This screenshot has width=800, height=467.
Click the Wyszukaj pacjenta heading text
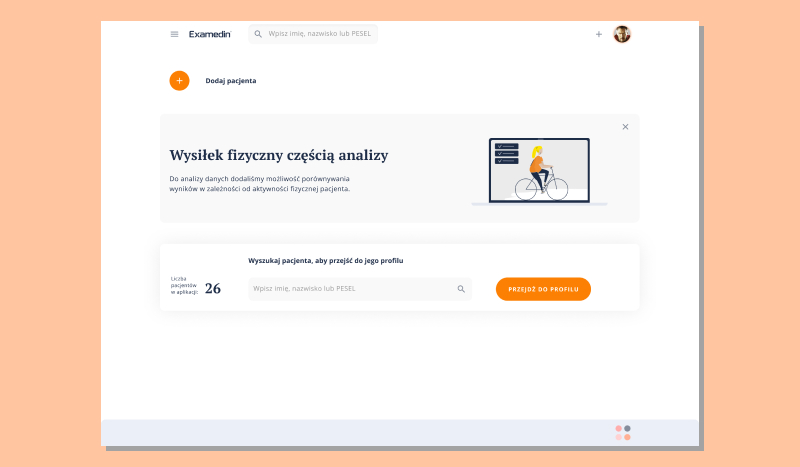[x=326, y=261]
